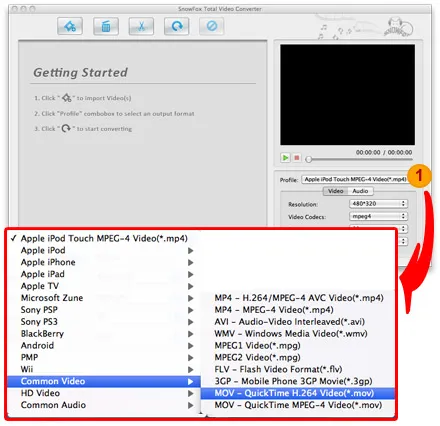Choose MPEG2 Video(*.mpg) format
Image resolution: width=440 pixels, height=426 pixels.
coord(298,358)
